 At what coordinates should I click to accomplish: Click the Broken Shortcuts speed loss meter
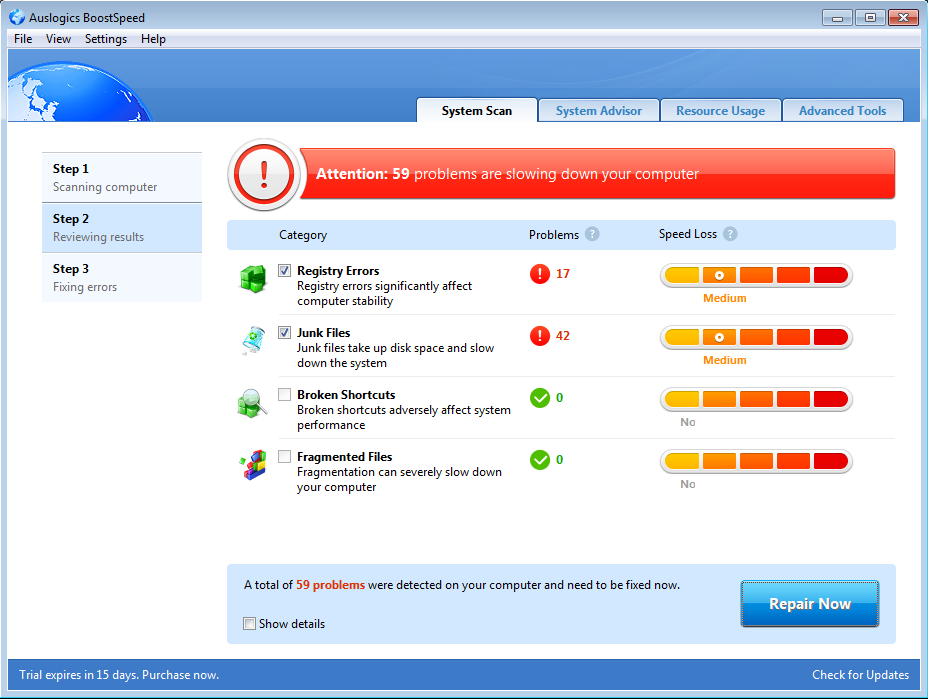756,400
